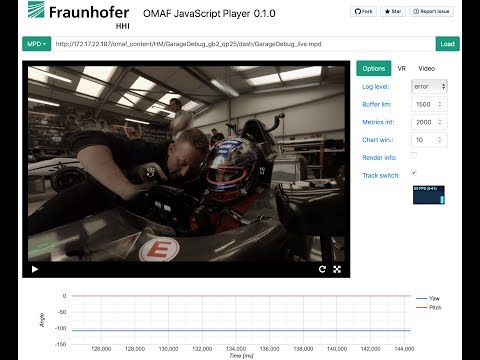
Task: Click the Chart win label
Action: click(378, 140)
